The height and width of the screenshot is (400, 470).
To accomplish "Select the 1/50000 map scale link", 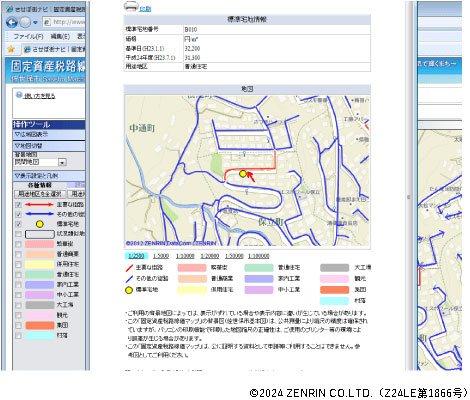I will point(234,256).
